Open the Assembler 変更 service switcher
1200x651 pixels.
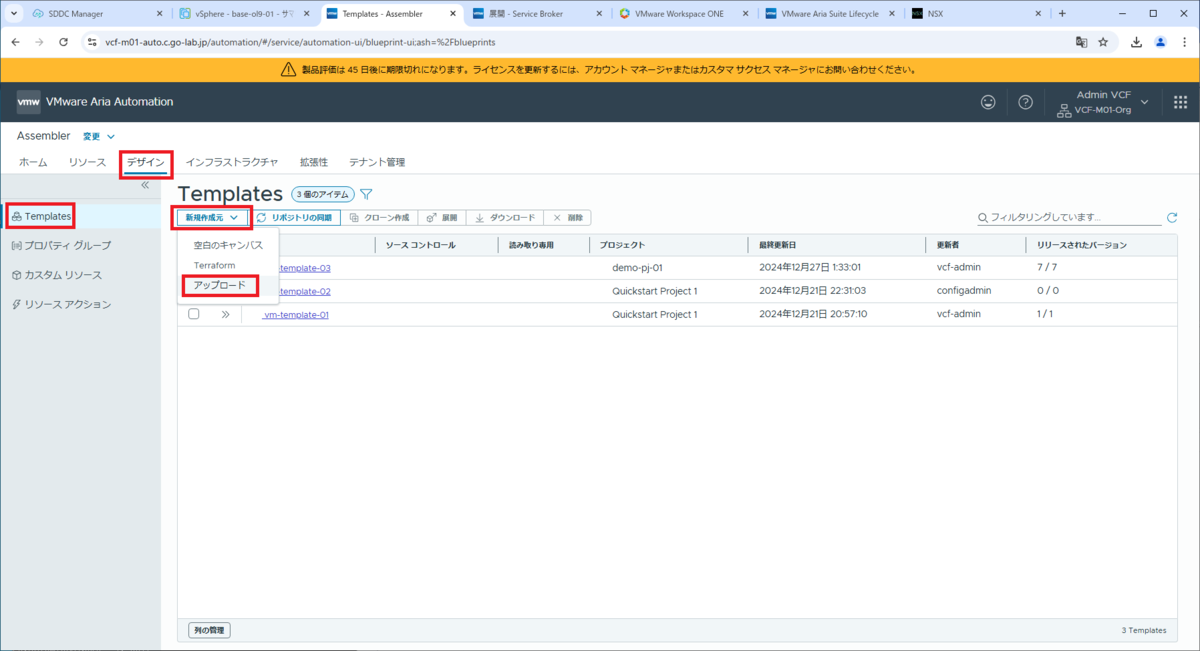point(98,136)
